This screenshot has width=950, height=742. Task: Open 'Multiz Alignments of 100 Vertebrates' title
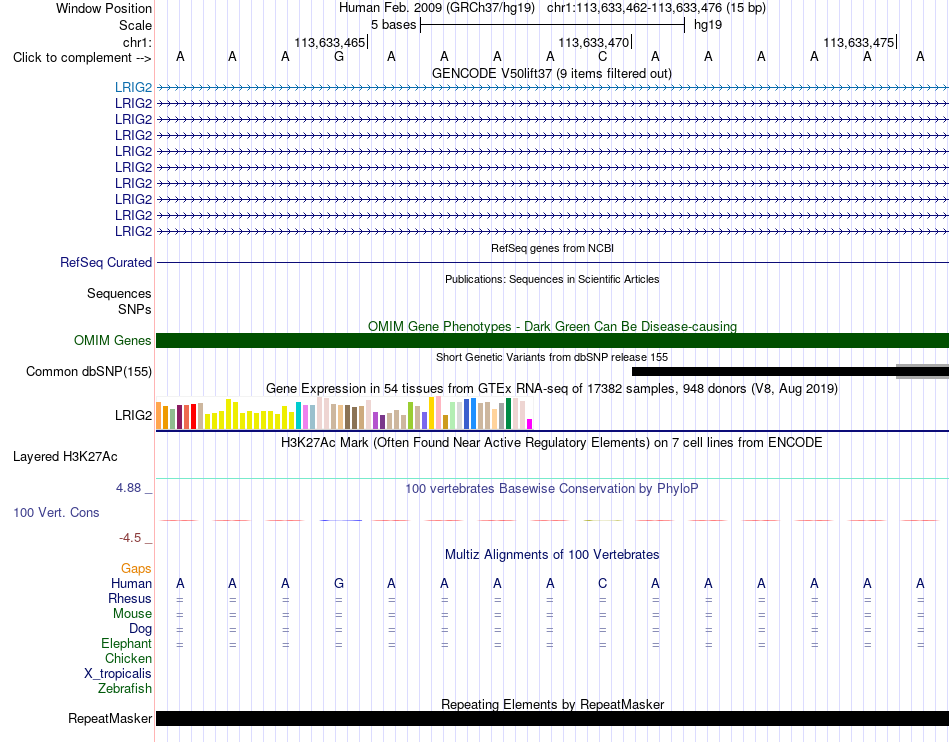(552, 555)
